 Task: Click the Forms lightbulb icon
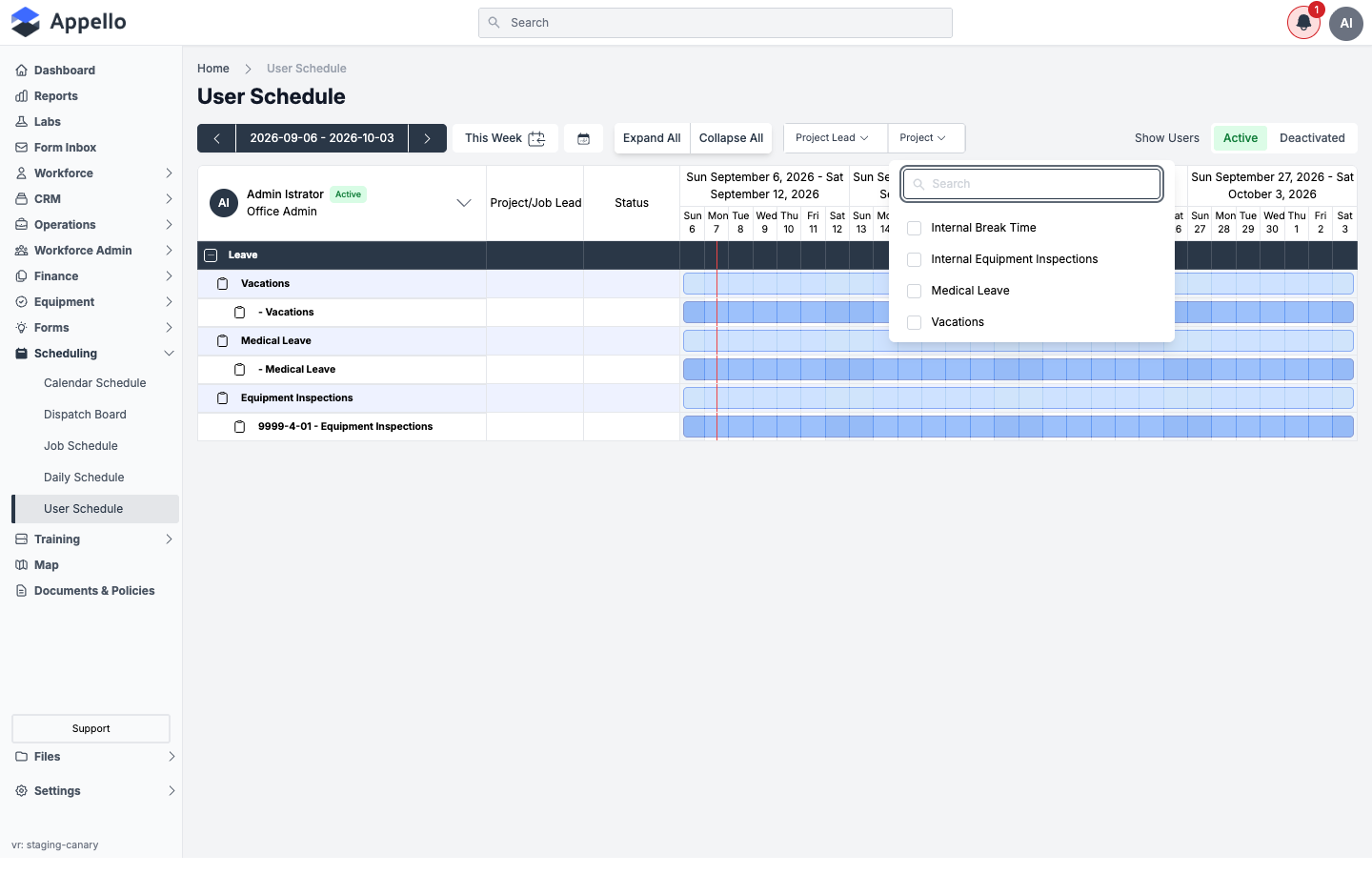click(x=21, y=328)
